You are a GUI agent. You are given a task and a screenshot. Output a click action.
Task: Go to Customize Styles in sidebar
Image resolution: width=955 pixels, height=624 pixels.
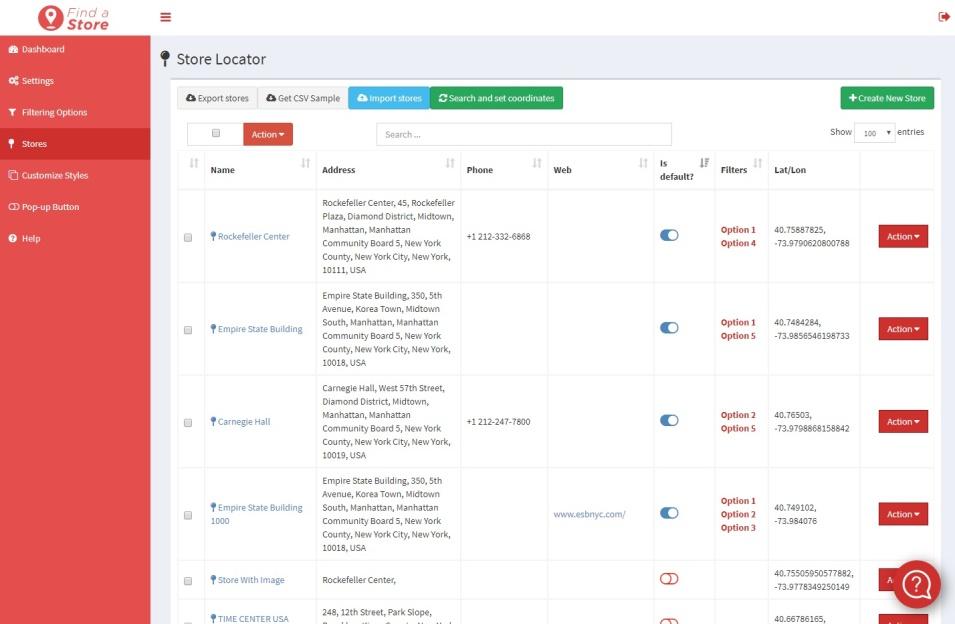55,175
